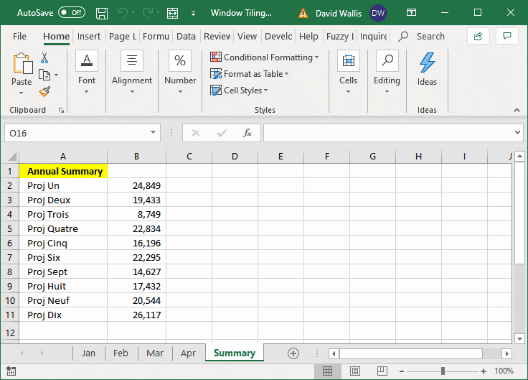
Task: Click the Share icon button
Action: tap(478, 36)
